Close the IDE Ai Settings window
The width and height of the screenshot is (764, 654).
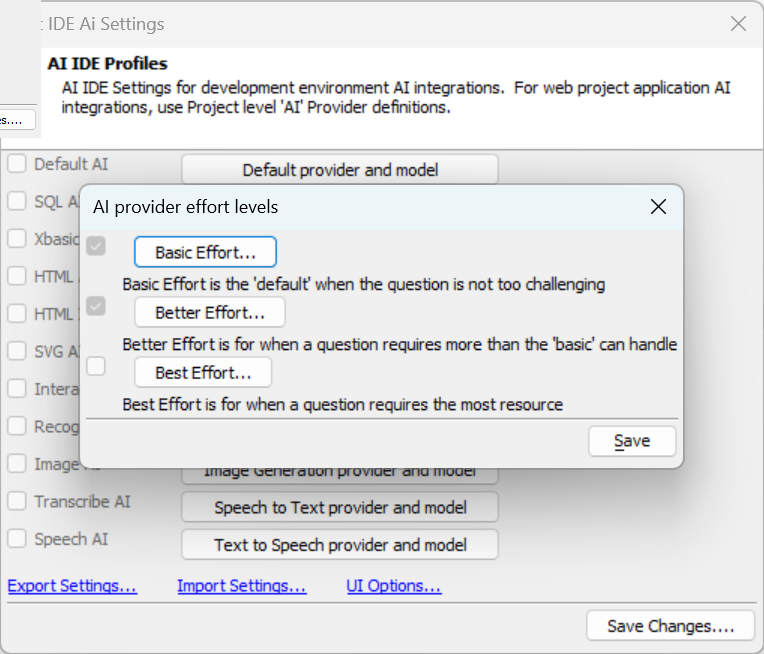738,23
